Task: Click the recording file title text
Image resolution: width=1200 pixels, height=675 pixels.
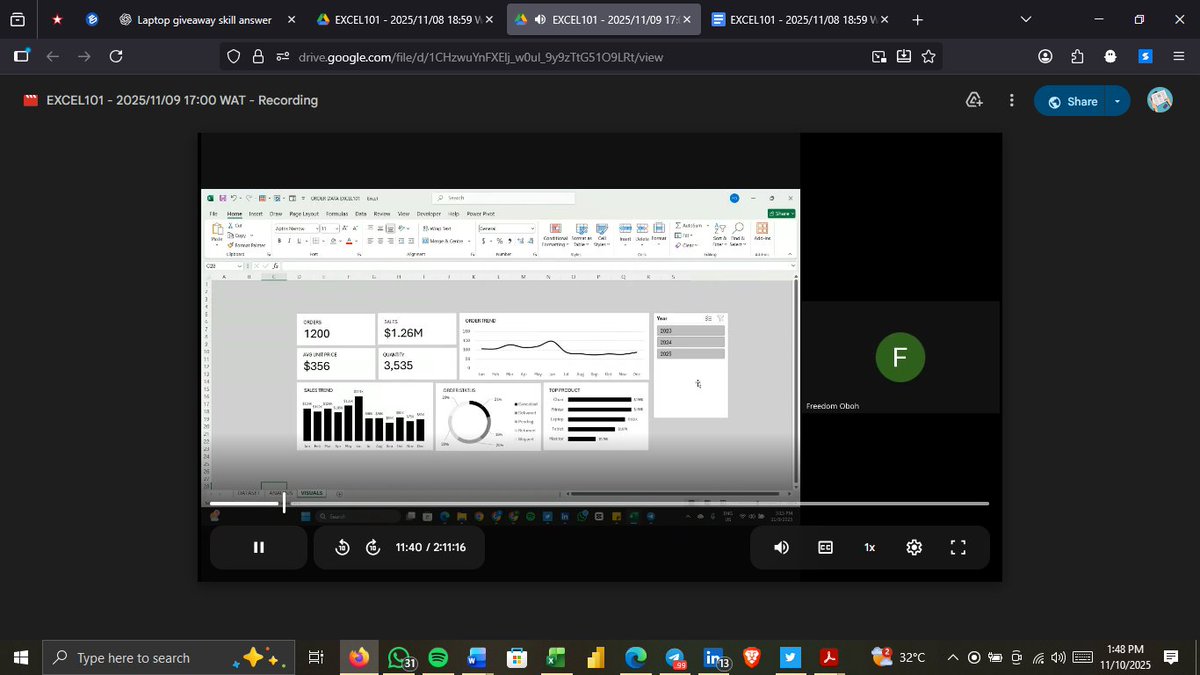Action: (182, 100)
